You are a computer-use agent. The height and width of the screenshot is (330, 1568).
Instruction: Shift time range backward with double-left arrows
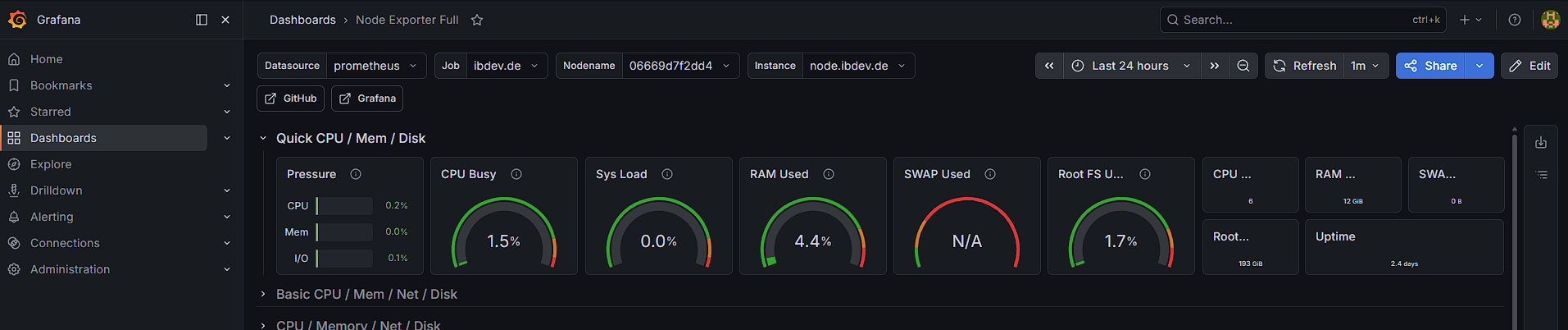point(1049,66)
